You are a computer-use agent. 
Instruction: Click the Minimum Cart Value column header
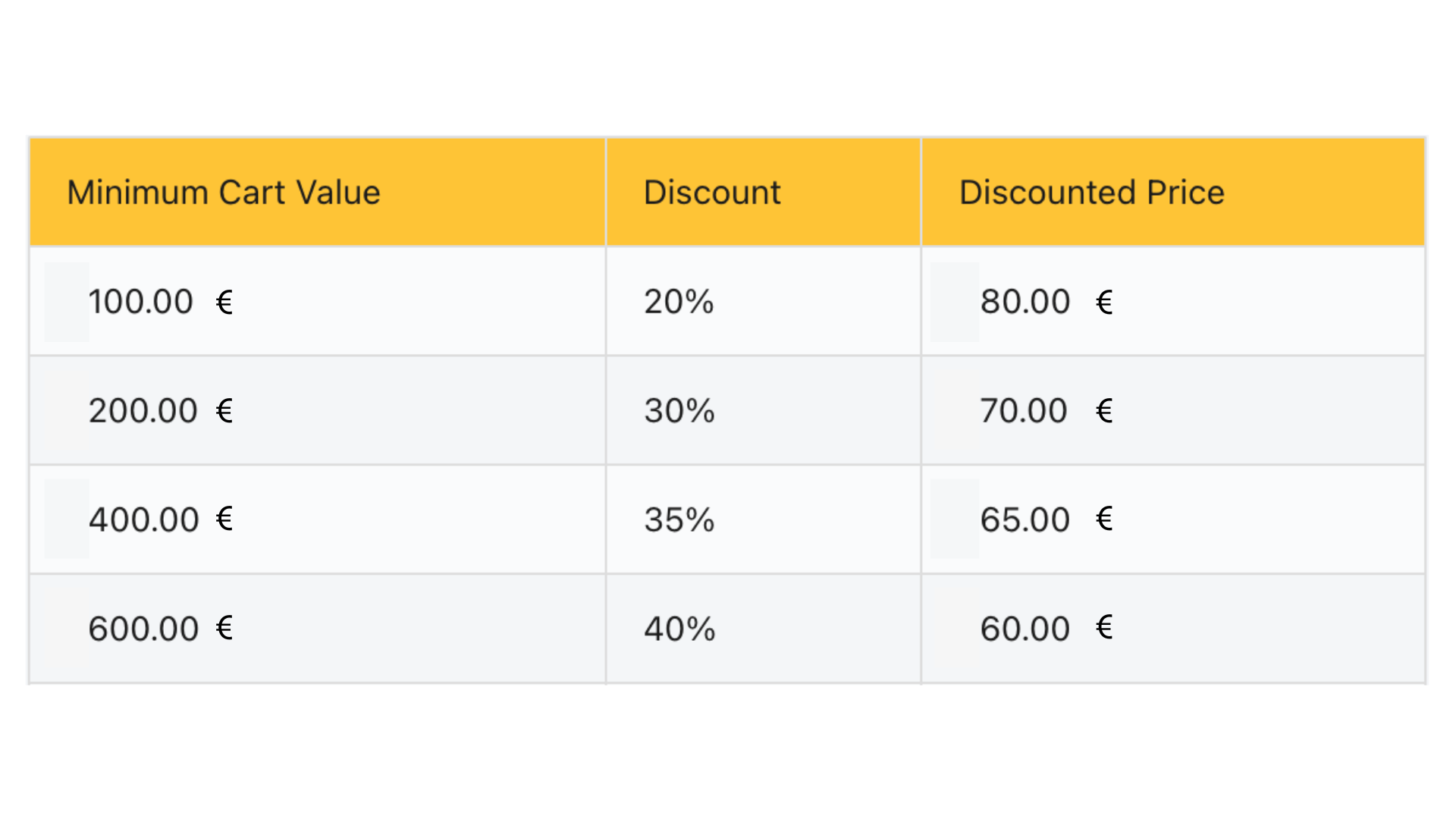pyautogui.click(x=317, y=192)
